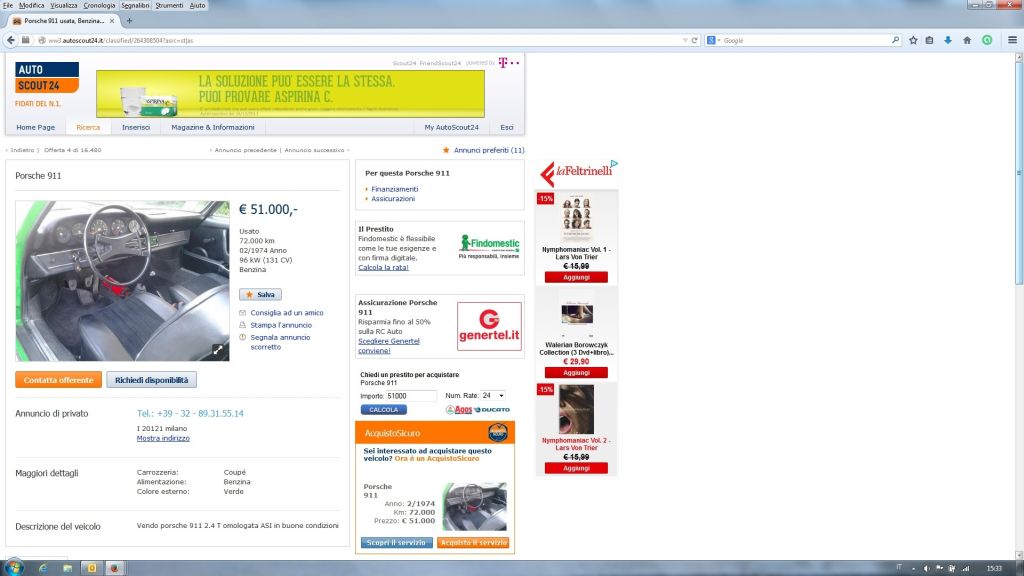Open the Porsche interior main photo
This screenshot has height=576, width=1024.
pyautogui.click(x=122, y=281)
